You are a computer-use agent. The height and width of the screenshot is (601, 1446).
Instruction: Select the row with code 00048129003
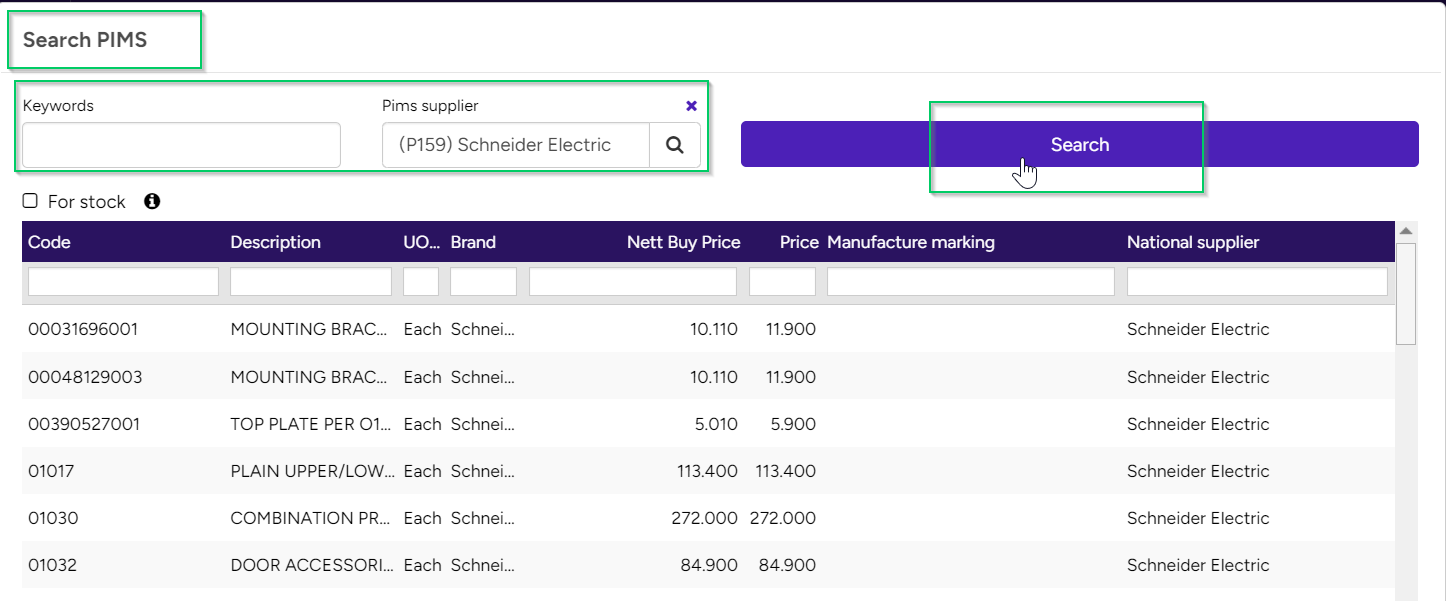point(708,377)
